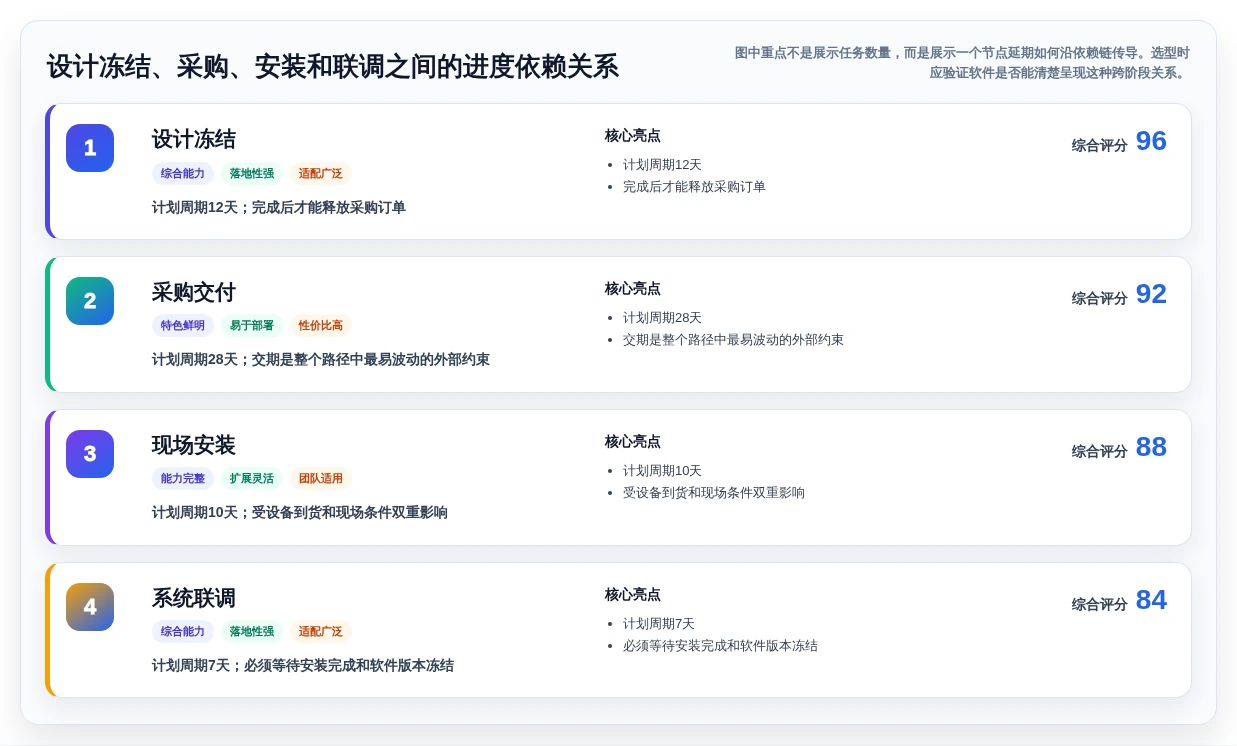This screenshot has height=746, width=1237.
Task: Click the number 1 rank badge
Action: 90,148
